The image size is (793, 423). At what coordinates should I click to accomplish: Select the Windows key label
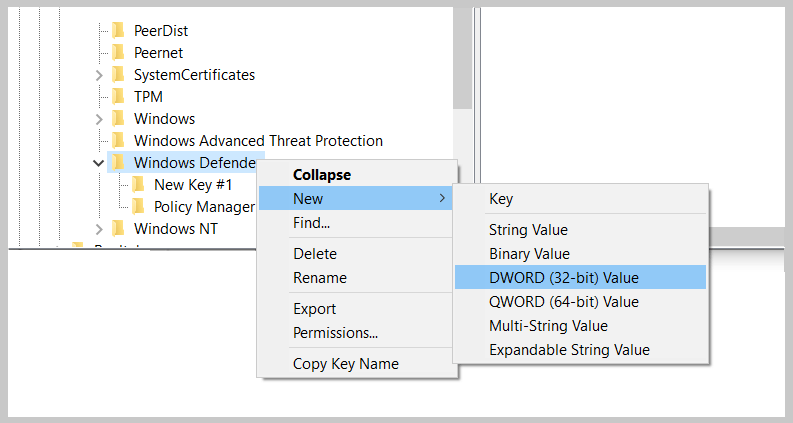(164, 119)
